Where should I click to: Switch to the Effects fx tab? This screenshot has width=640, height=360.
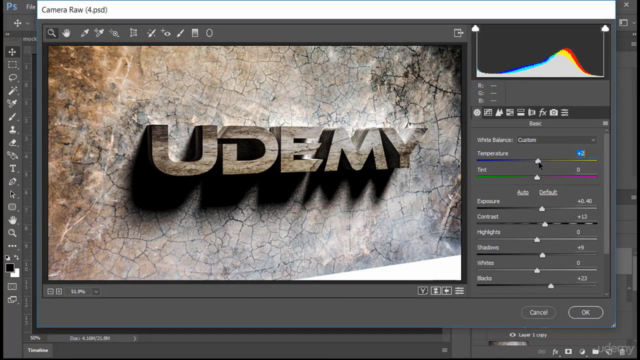point(542,113)
